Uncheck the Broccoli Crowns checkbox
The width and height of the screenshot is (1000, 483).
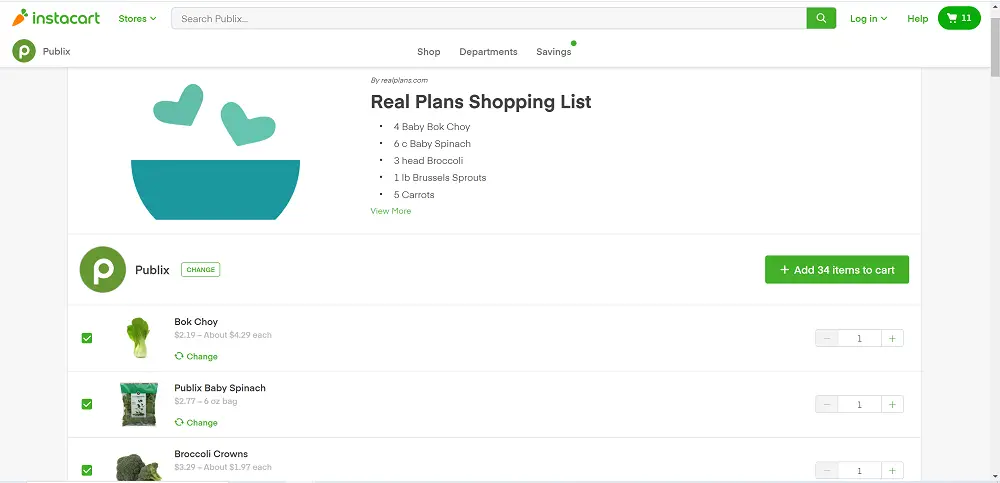(87, 470)
